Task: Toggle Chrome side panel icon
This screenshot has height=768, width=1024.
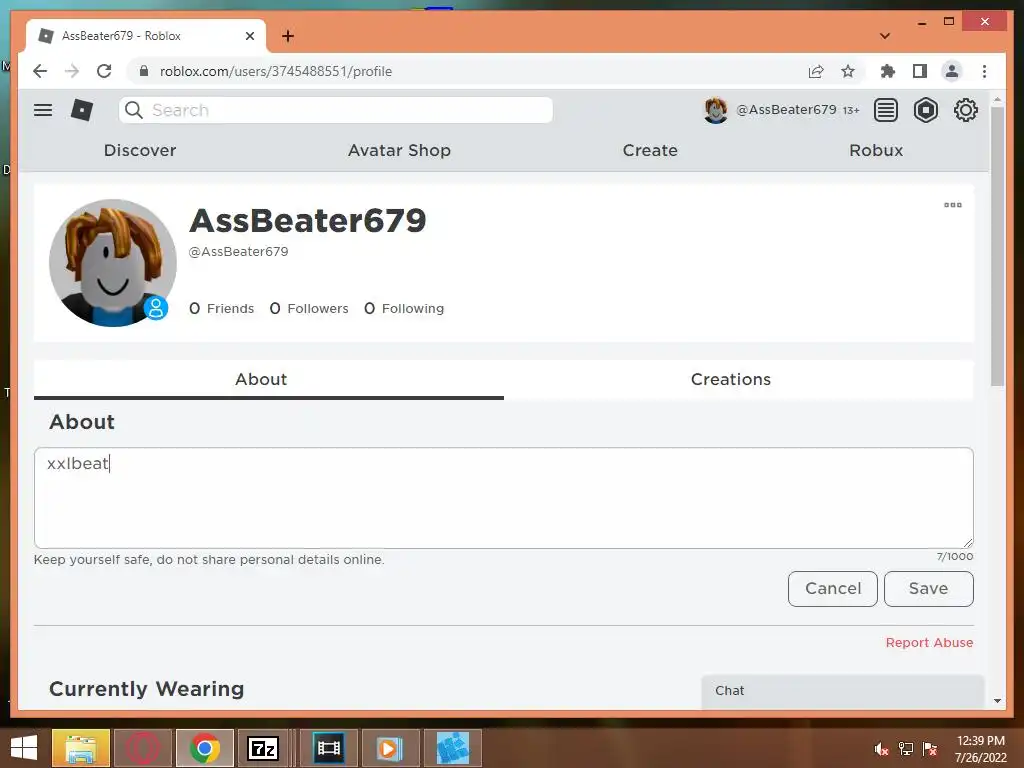Action: [x=920, y=71]
